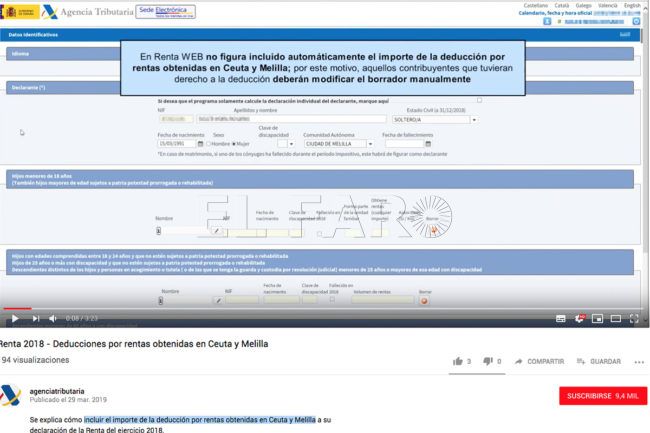The height and width of the screenshot is (433, 650).
Task: Click the Apellidos y nombre field
Action: [291, 119]
